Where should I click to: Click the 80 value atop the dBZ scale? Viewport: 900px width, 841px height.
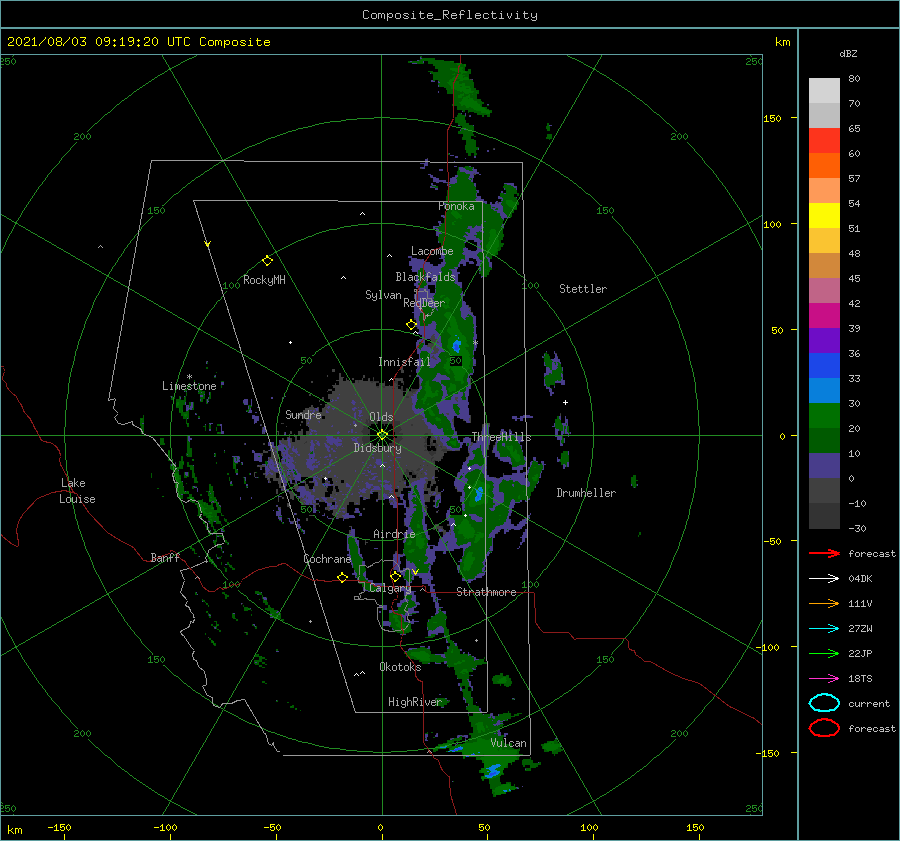click(854, 79)
